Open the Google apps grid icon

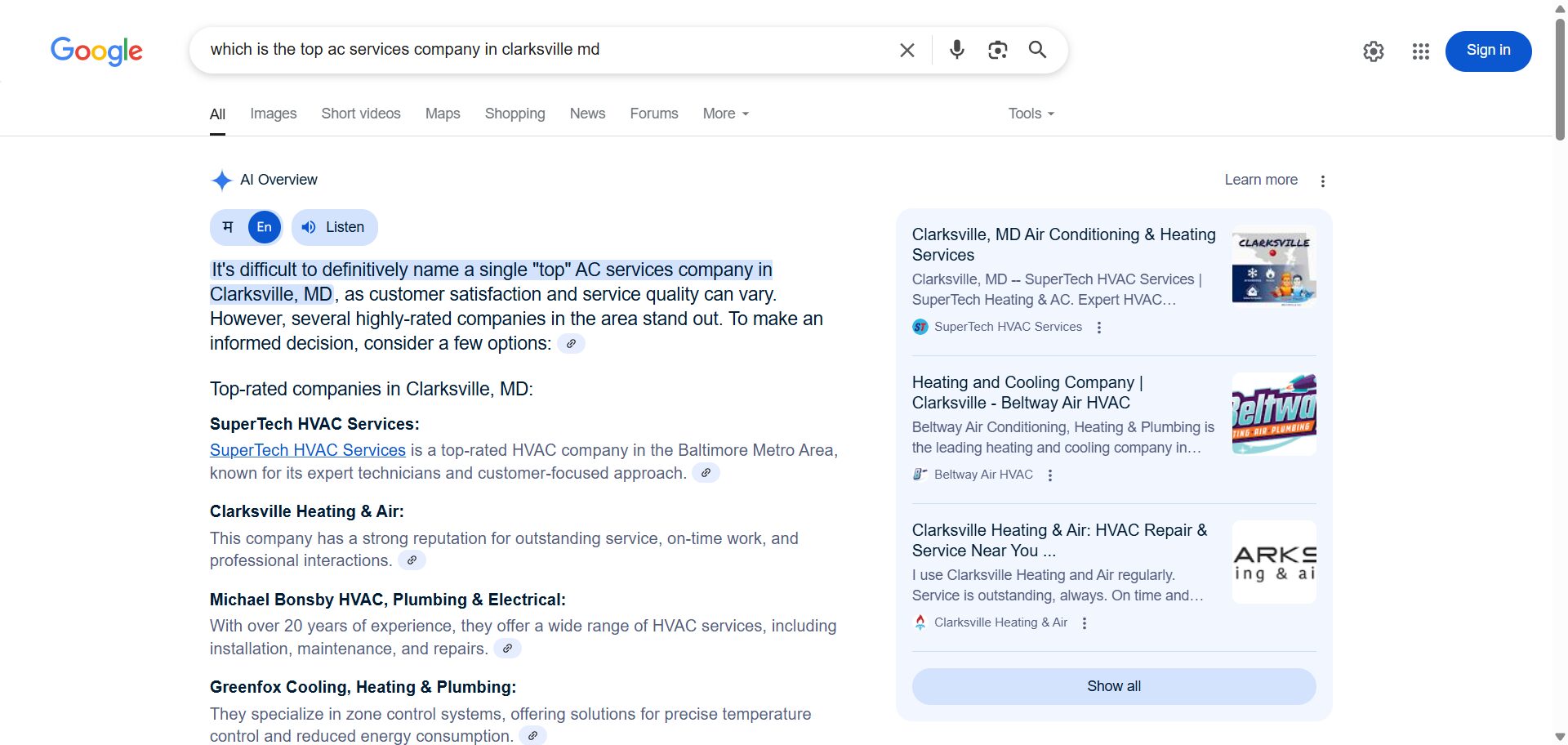(1421, 51)
